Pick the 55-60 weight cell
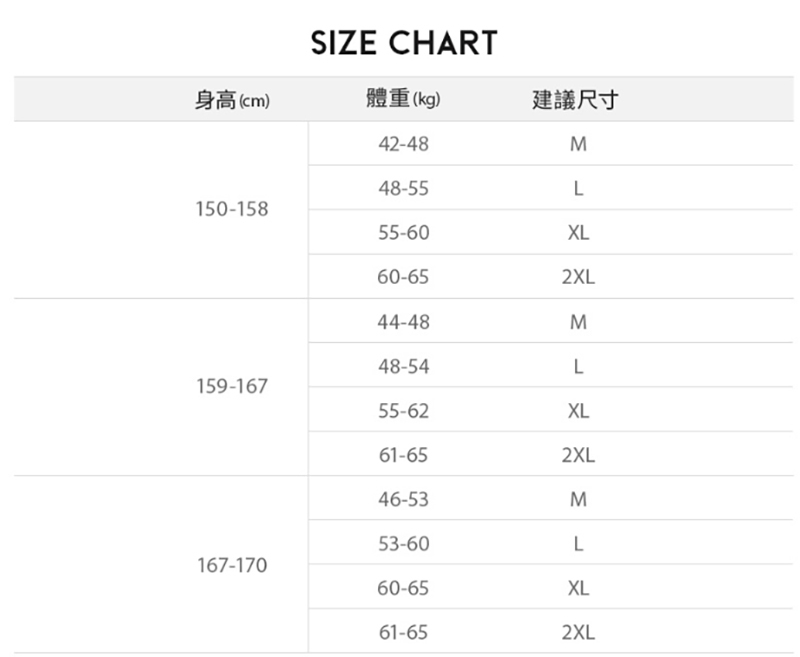 click(x=403, y=233)
